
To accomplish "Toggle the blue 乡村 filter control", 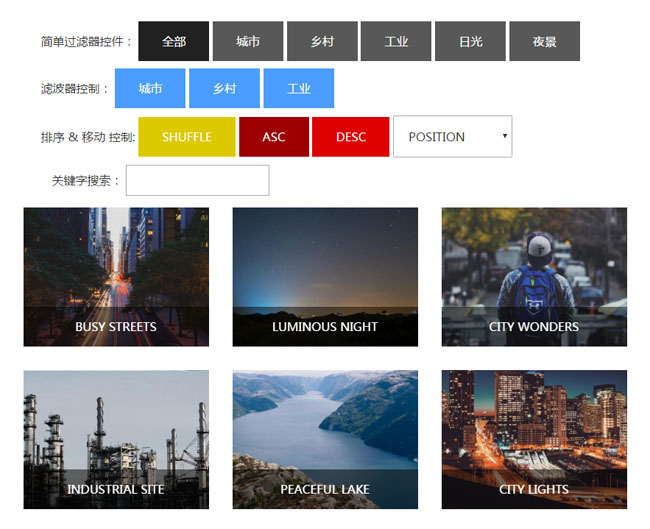I will pyautogui.click(x=224, y=88).
